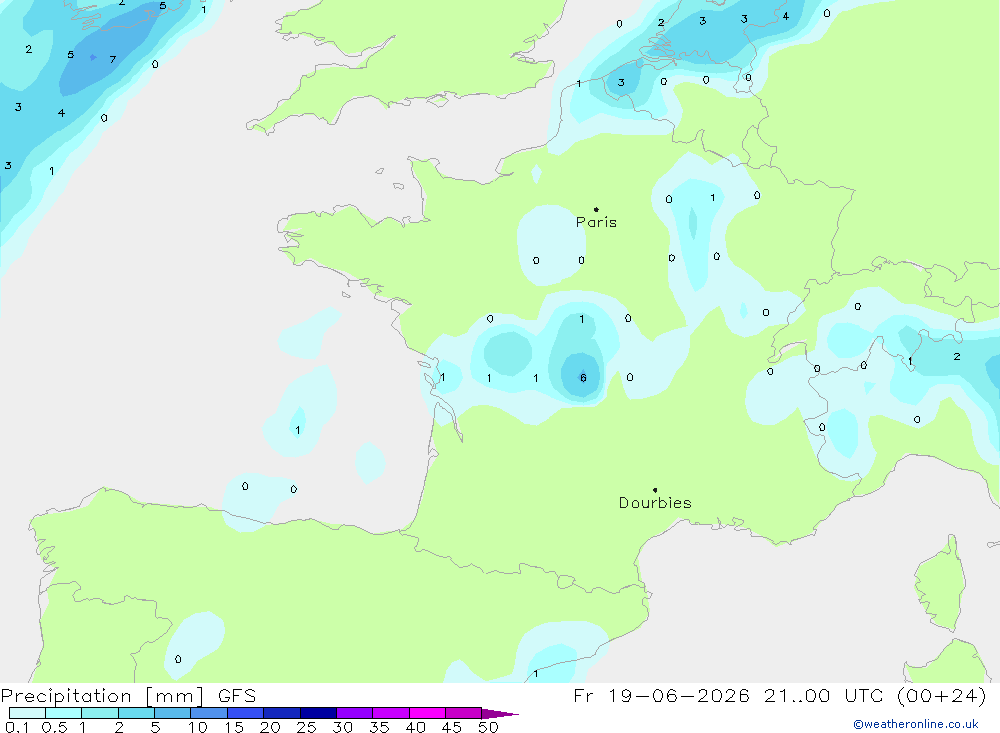Click the Dourbies city label
This screenshot has width=1000, height=733.
[655, 503]
